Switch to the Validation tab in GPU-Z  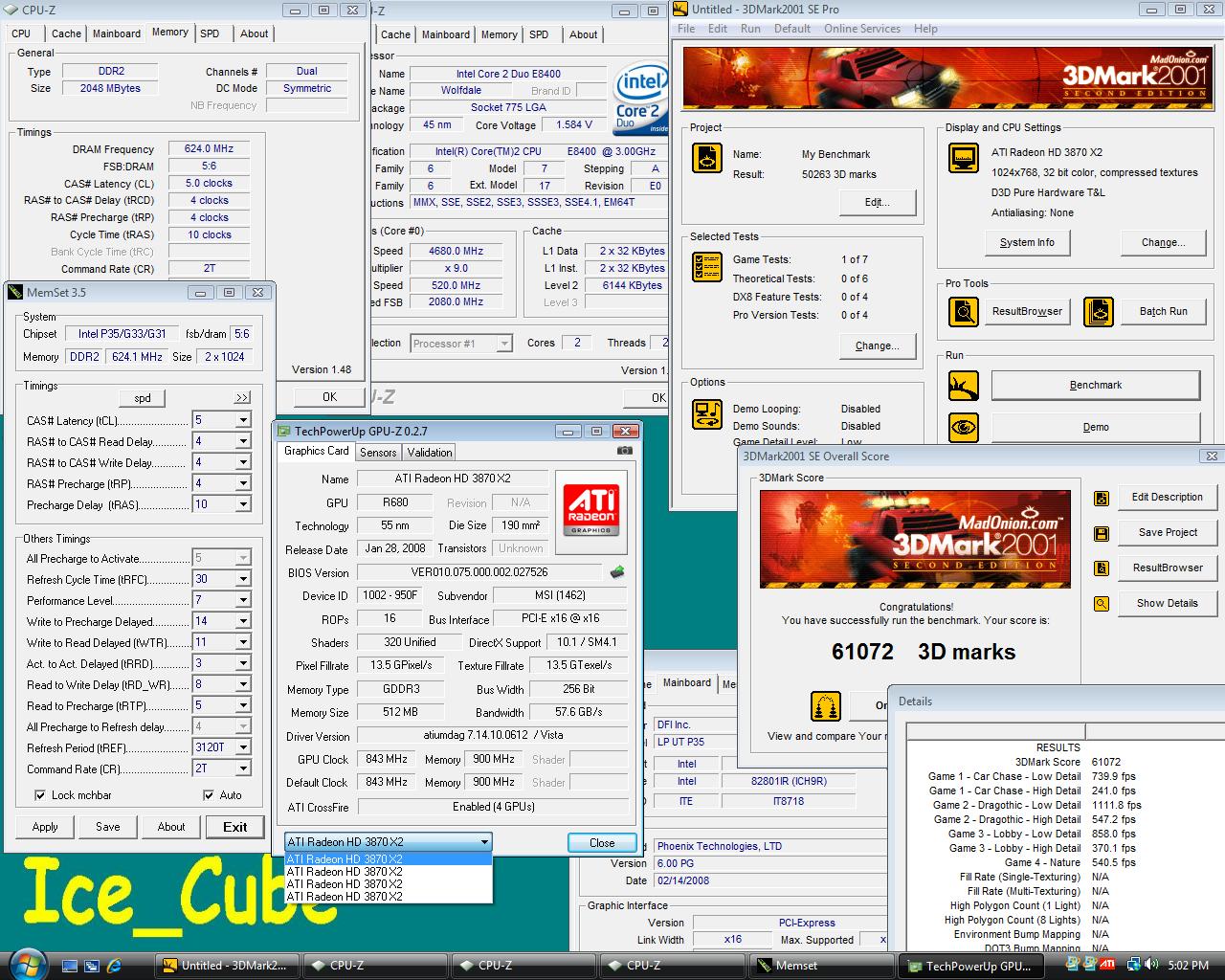430,453
